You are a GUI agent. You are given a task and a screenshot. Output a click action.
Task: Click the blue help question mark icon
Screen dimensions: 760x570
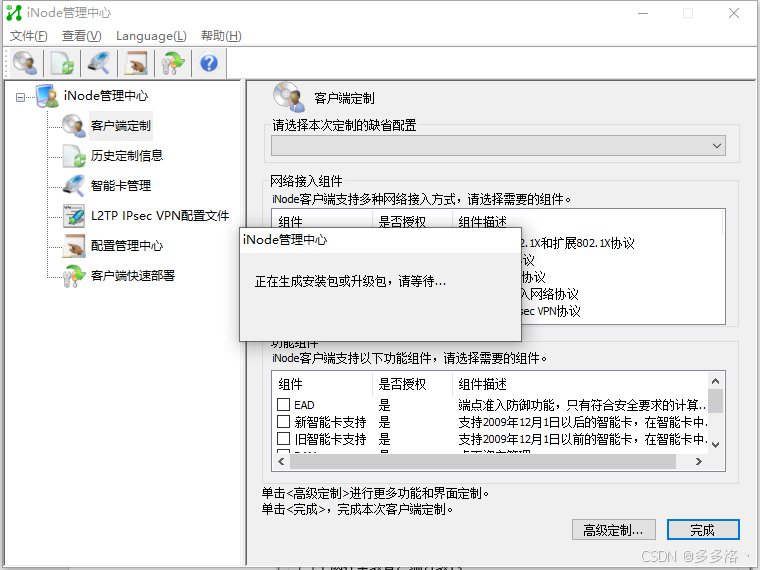pos(209,63)
